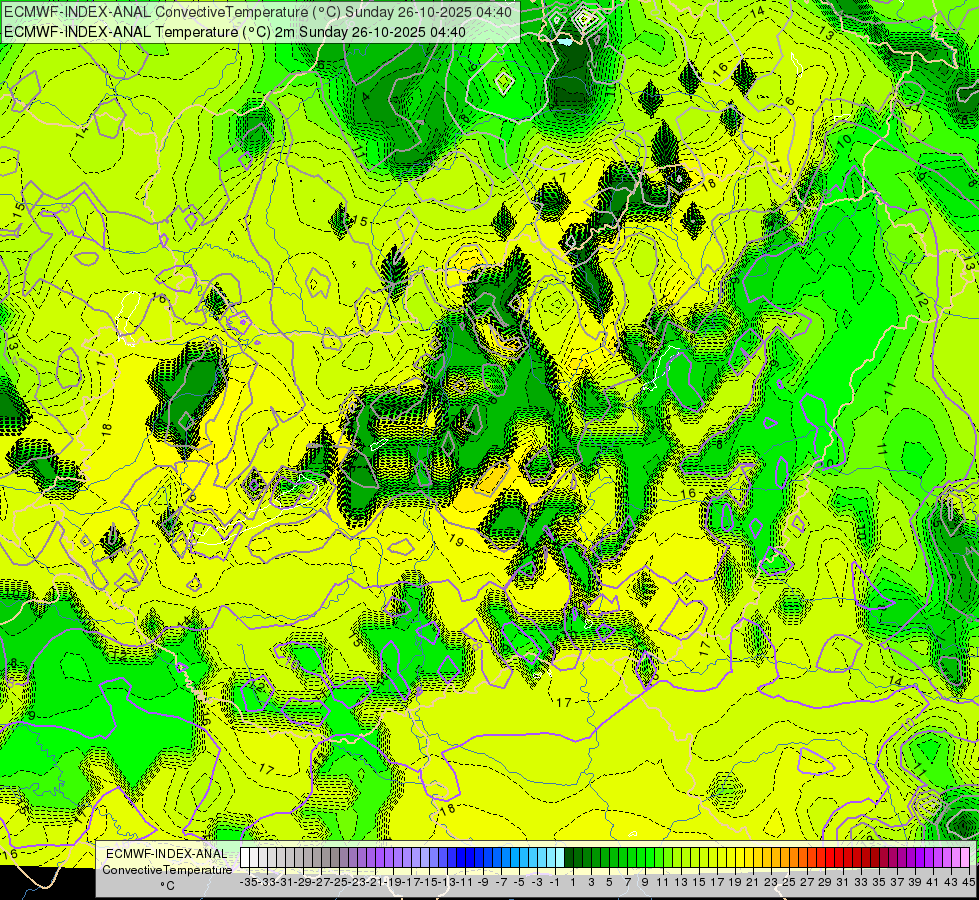
Task: Click the 3 value on the legend
Action: [x=591, y=882]
